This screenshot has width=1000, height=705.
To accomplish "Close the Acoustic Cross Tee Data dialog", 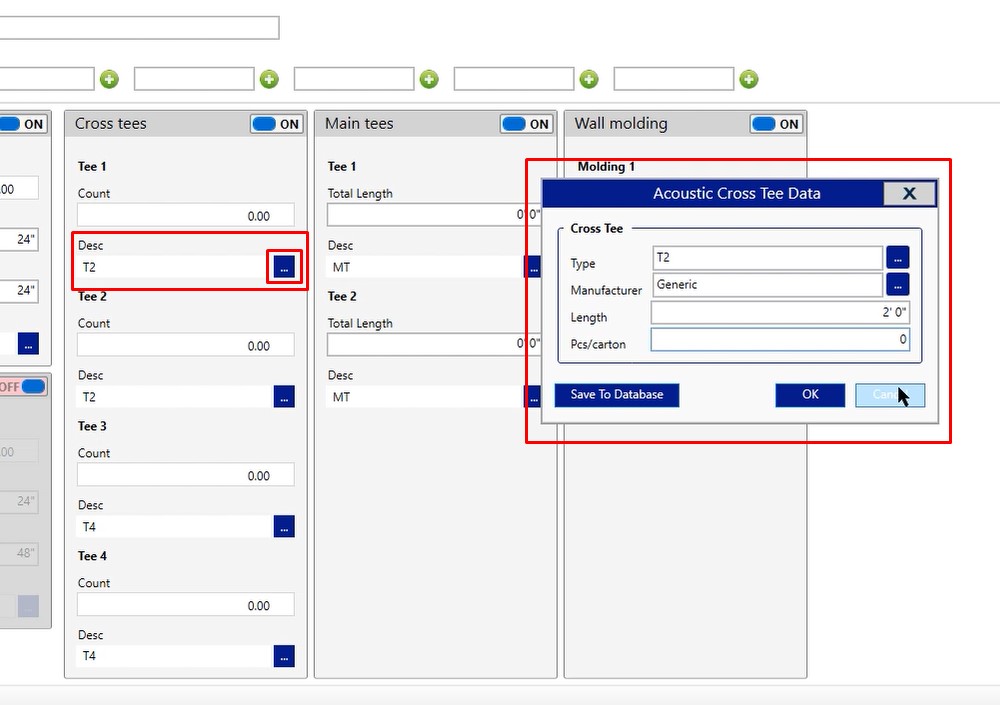I will pyautogui.click(x=909, y=194).
